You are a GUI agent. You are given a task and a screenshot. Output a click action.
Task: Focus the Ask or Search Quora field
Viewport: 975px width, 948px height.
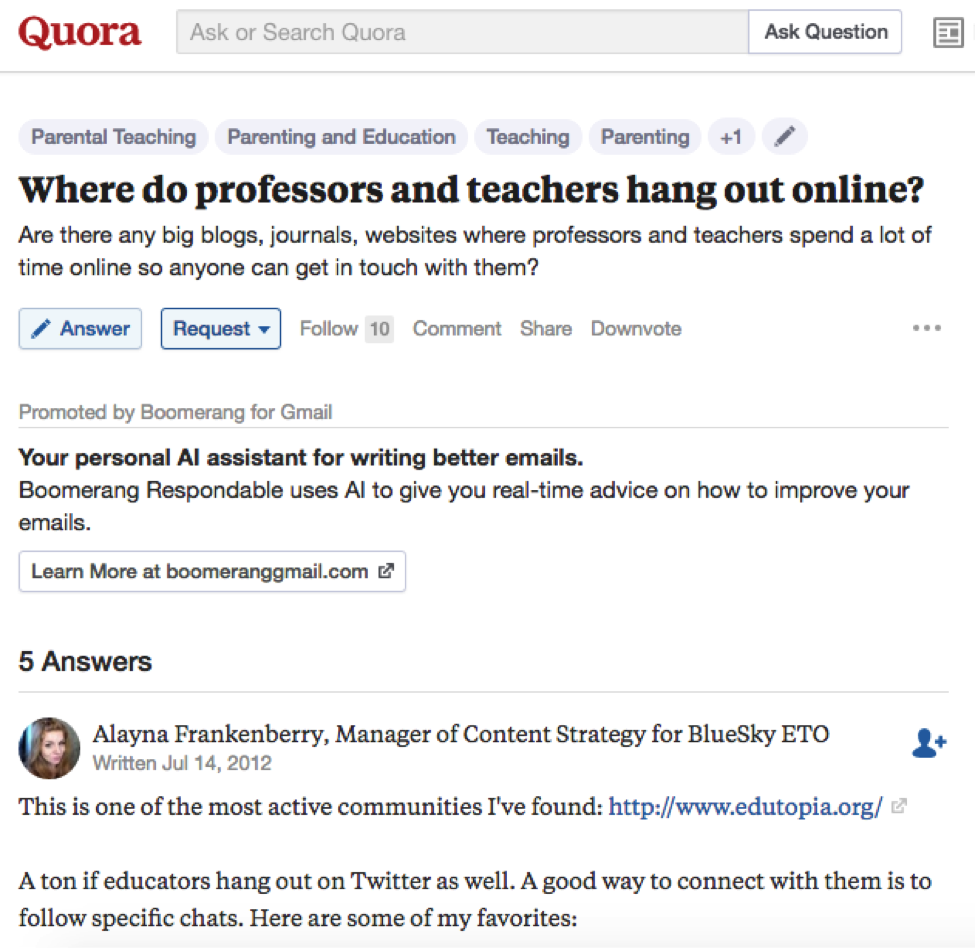pos(462,32)
